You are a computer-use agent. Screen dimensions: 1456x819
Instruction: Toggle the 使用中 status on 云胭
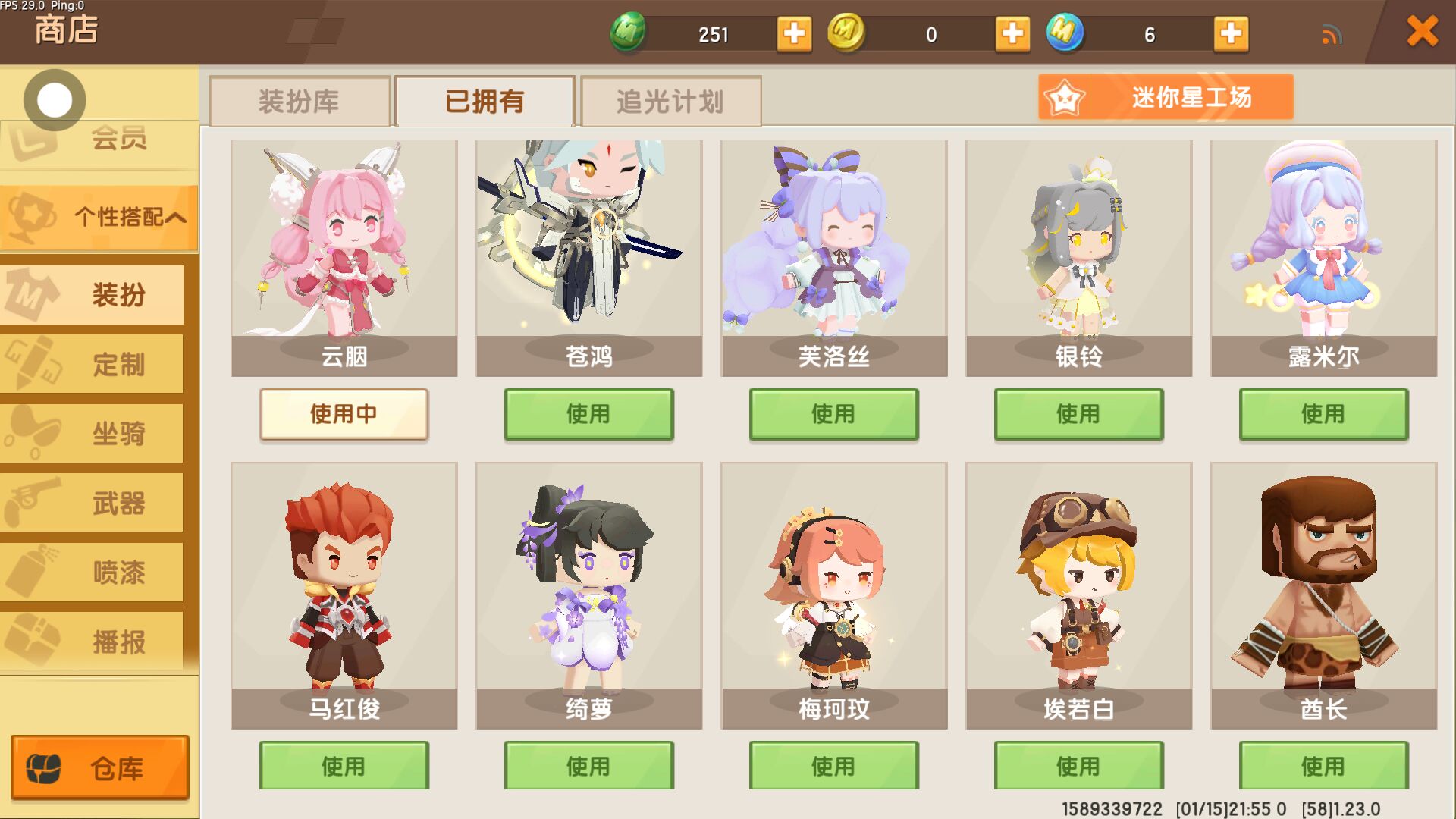pos(344,414)
